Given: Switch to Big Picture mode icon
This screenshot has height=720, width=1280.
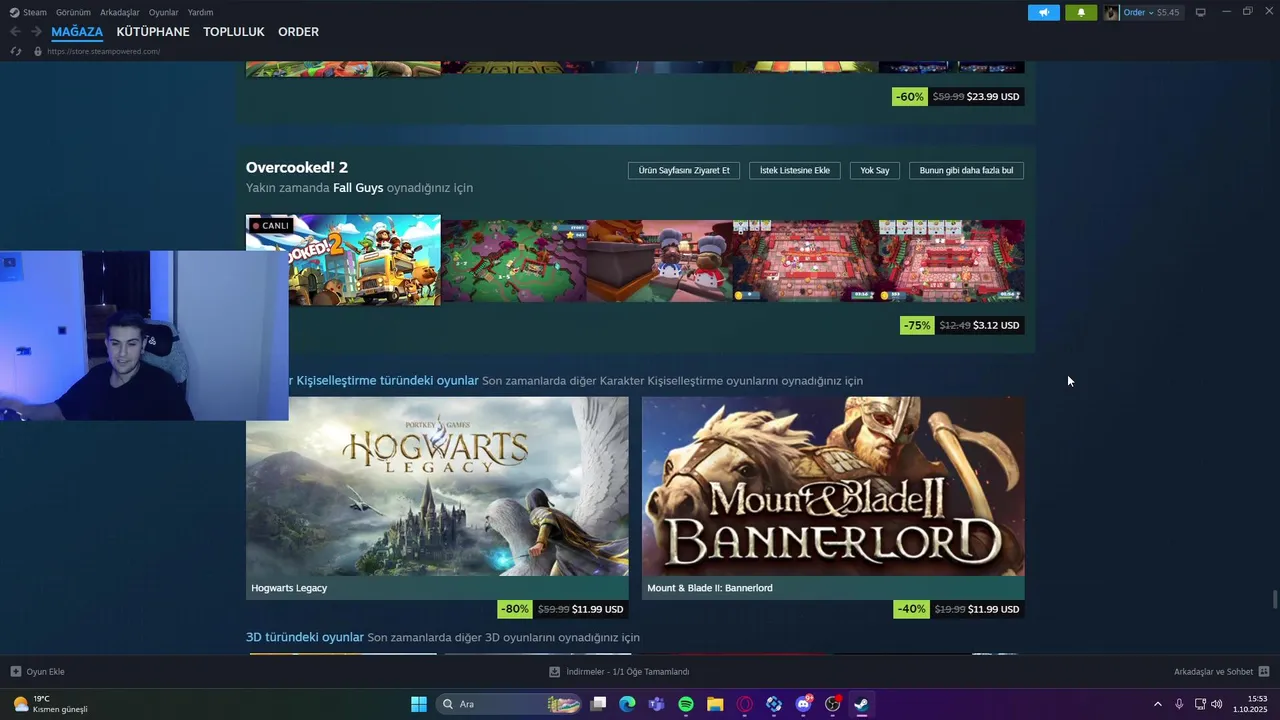Looking at the screenshot, I should 1201,12.
